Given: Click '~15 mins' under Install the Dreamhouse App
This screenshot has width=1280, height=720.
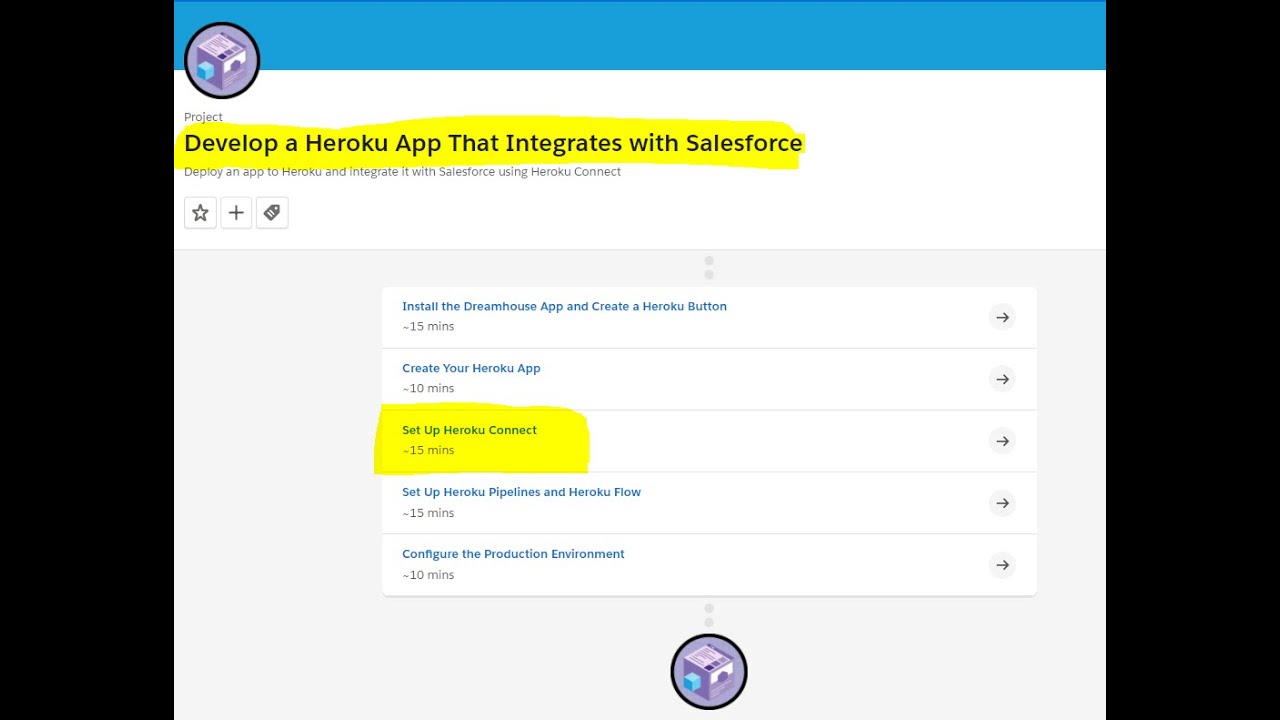Looking at the screenshot, I should (428, 327).
